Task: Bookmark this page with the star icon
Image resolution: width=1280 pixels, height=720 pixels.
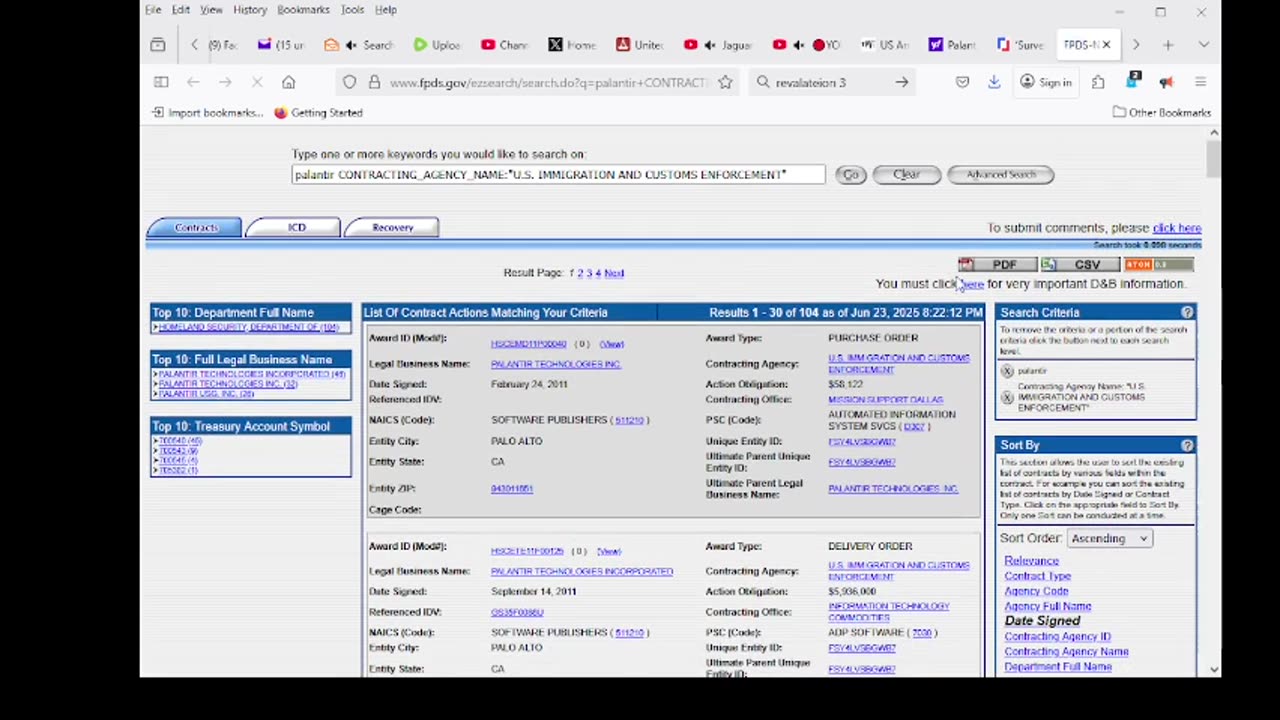Action: tap(725, 82)
